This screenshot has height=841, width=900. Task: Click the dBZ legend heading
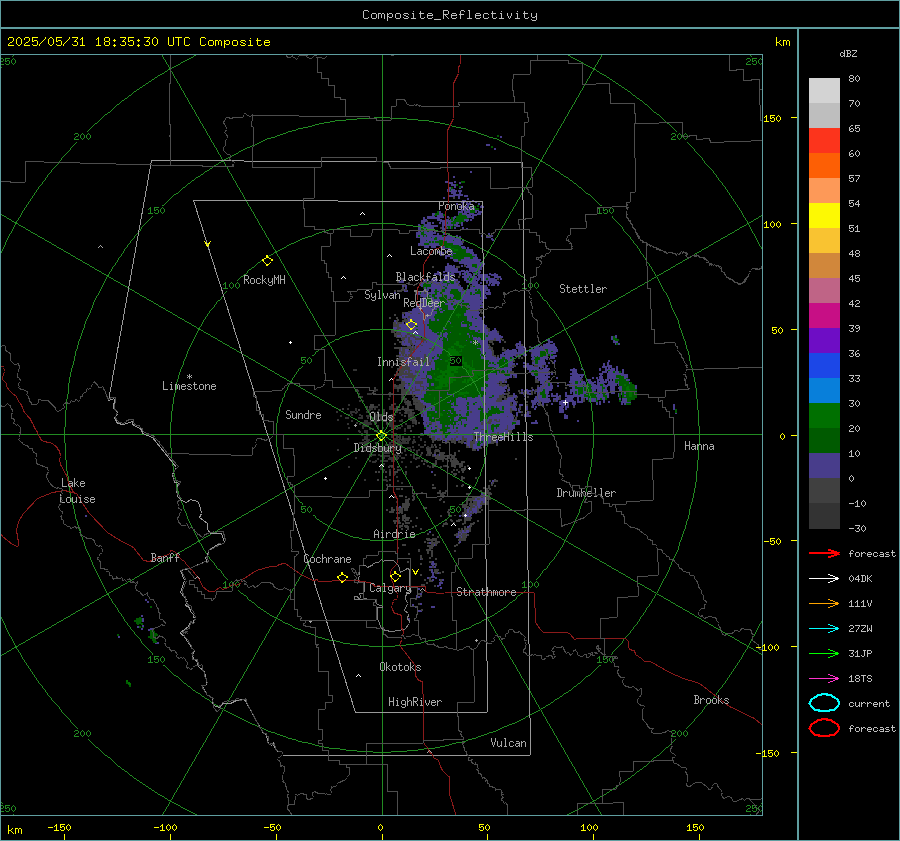pyautogui.click(x=848, y=53)
